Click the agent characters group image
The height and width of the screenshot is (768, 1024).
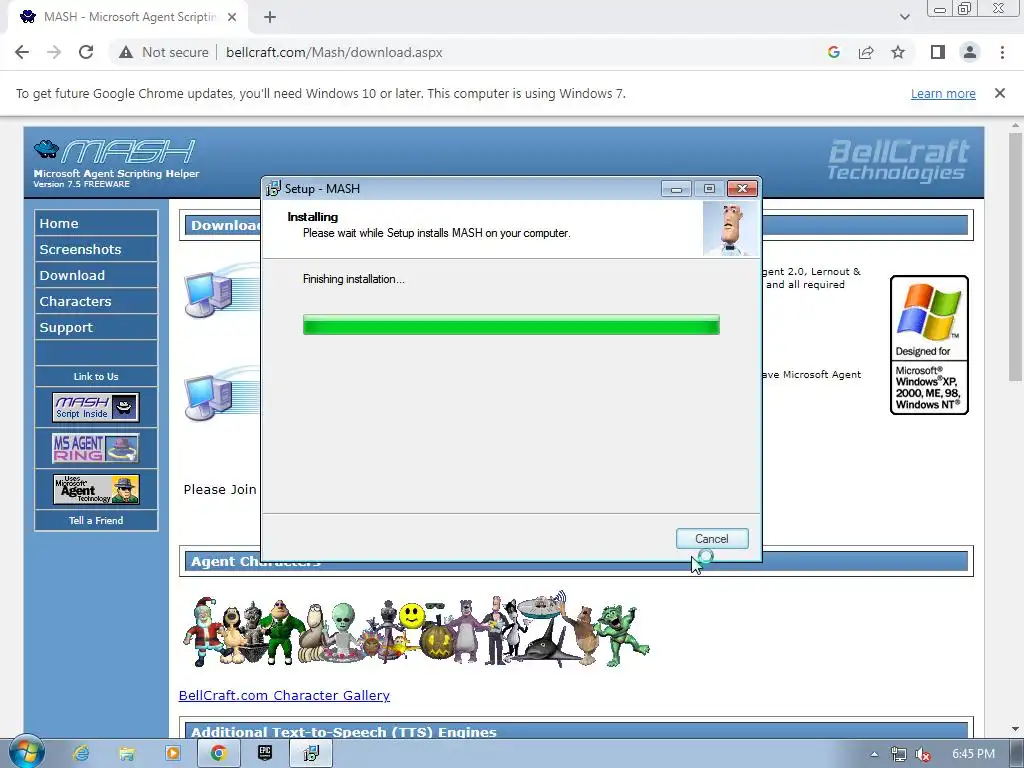pyautogui.click(x=416, y=630)
